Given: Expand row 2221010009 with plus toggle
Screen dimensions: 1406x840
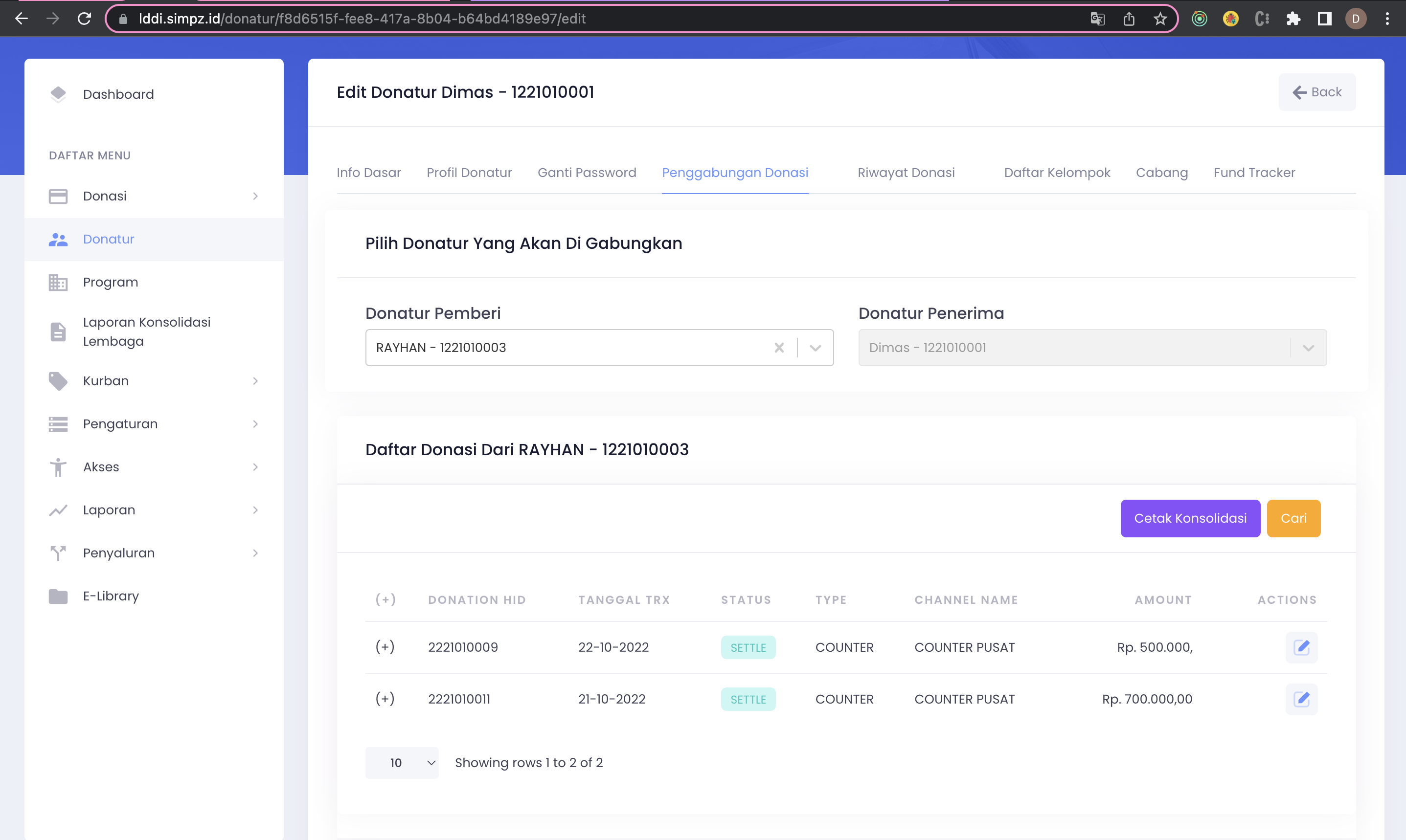Looking at the screenshot, I should (385, 647).
